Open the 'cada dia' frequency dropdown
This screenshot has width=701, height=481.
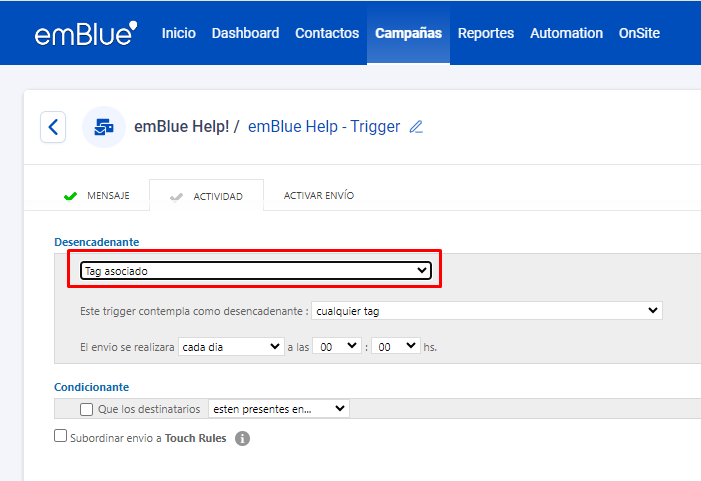231,347
